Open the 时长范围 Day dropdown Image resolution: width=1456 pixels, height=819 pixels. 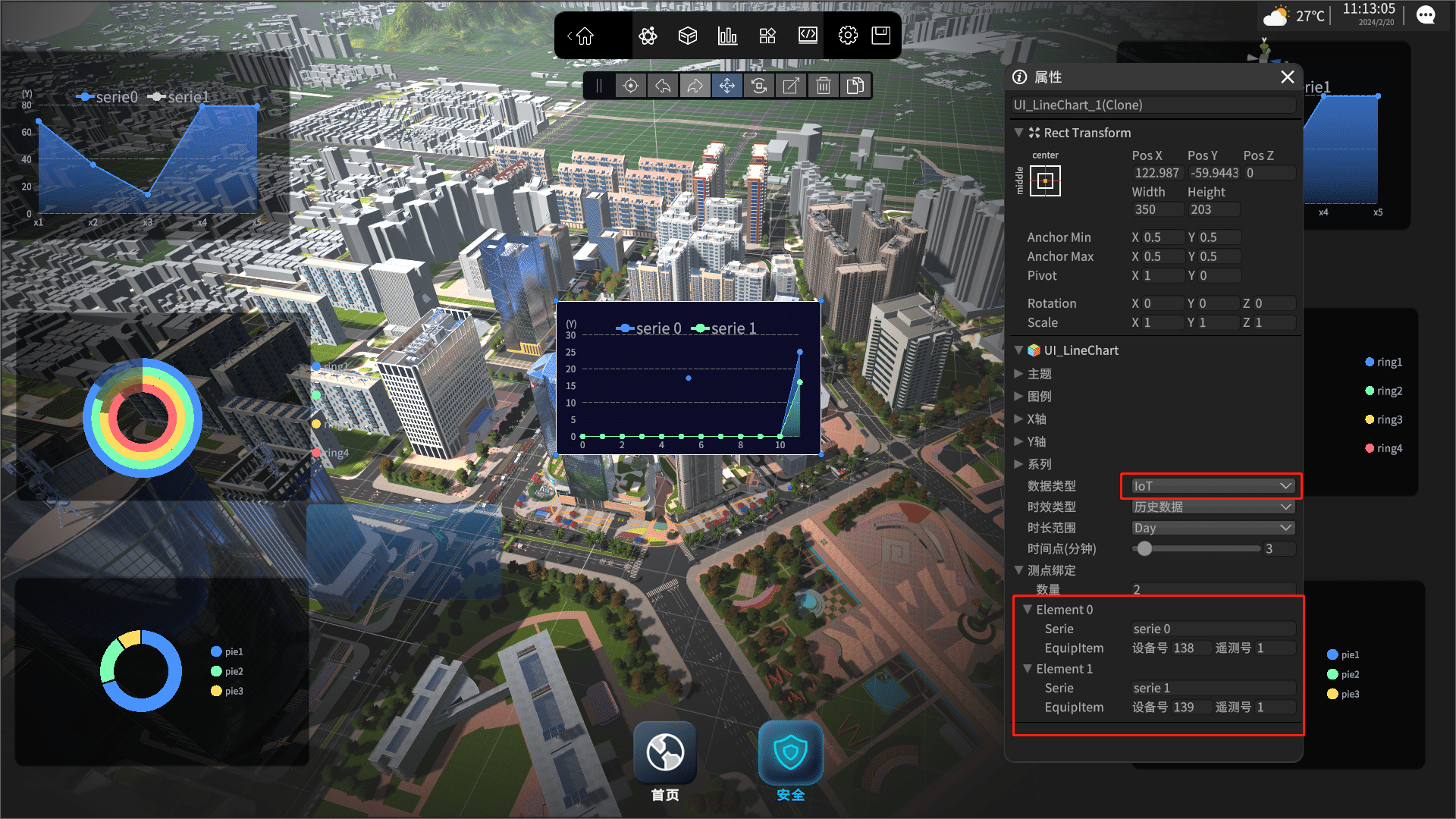pyautogui.click(x=1212, y=528)
